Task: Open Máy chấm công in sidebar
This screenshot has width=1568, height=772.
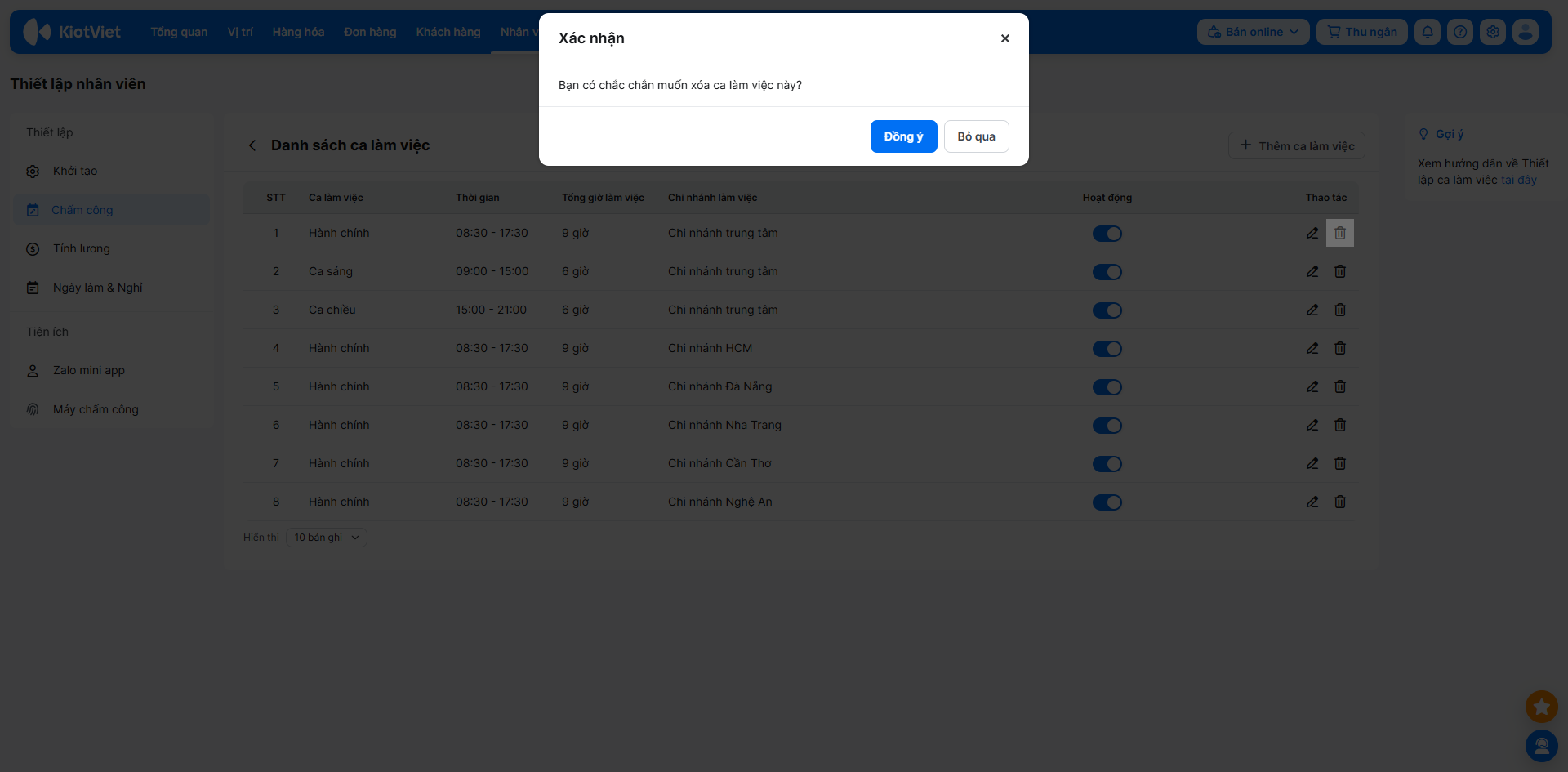Action: coord(112,409)
